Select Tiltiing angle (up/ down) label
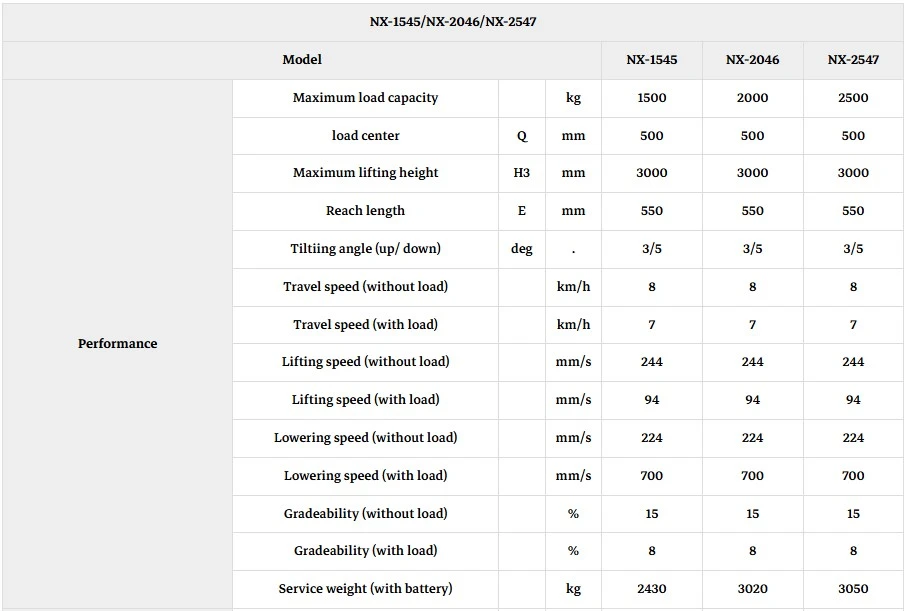907x611 pixels. pos(365,249)
